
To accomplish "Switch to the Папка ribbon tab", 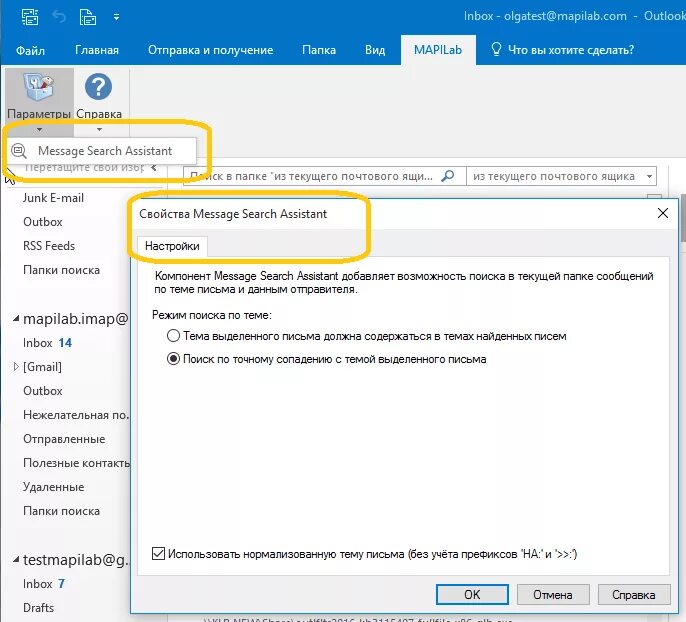I will click(x=319, y=50).
